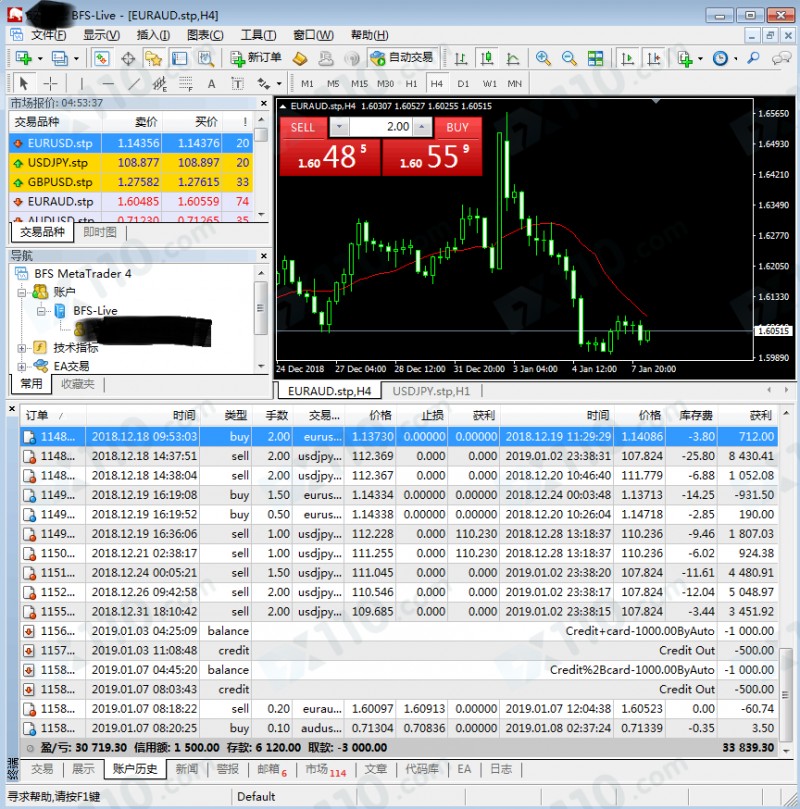Select the crosshair cursor tool
The image size is (800, 809).
click(50, 84)
